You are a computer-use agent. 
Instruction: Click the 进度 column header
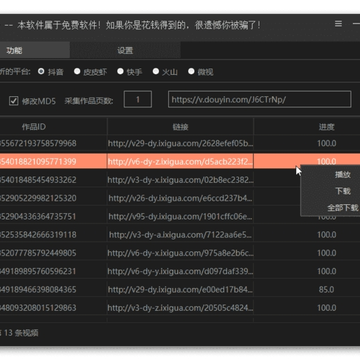pos(326,127)
